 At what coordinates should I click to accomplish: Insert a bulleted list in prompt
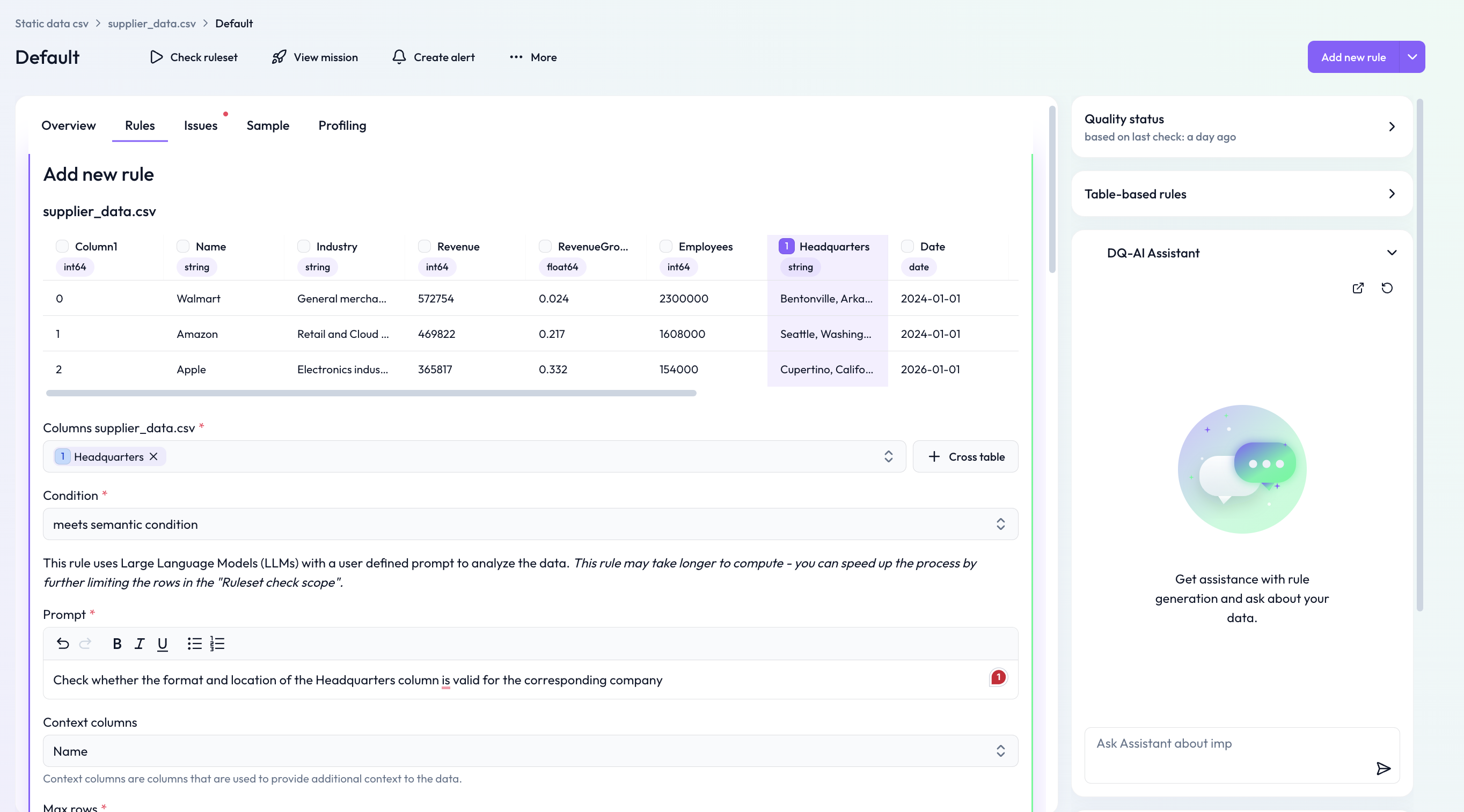194,644
